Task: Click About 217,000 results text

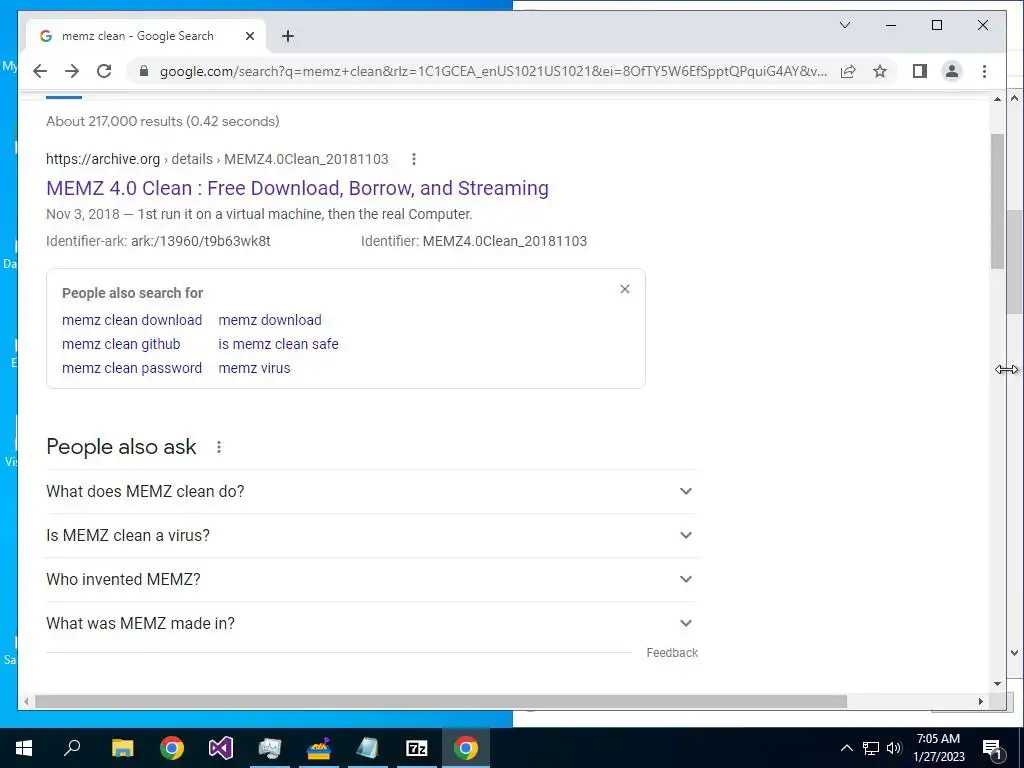Action: pyautogui.click(x=163, y=121)
